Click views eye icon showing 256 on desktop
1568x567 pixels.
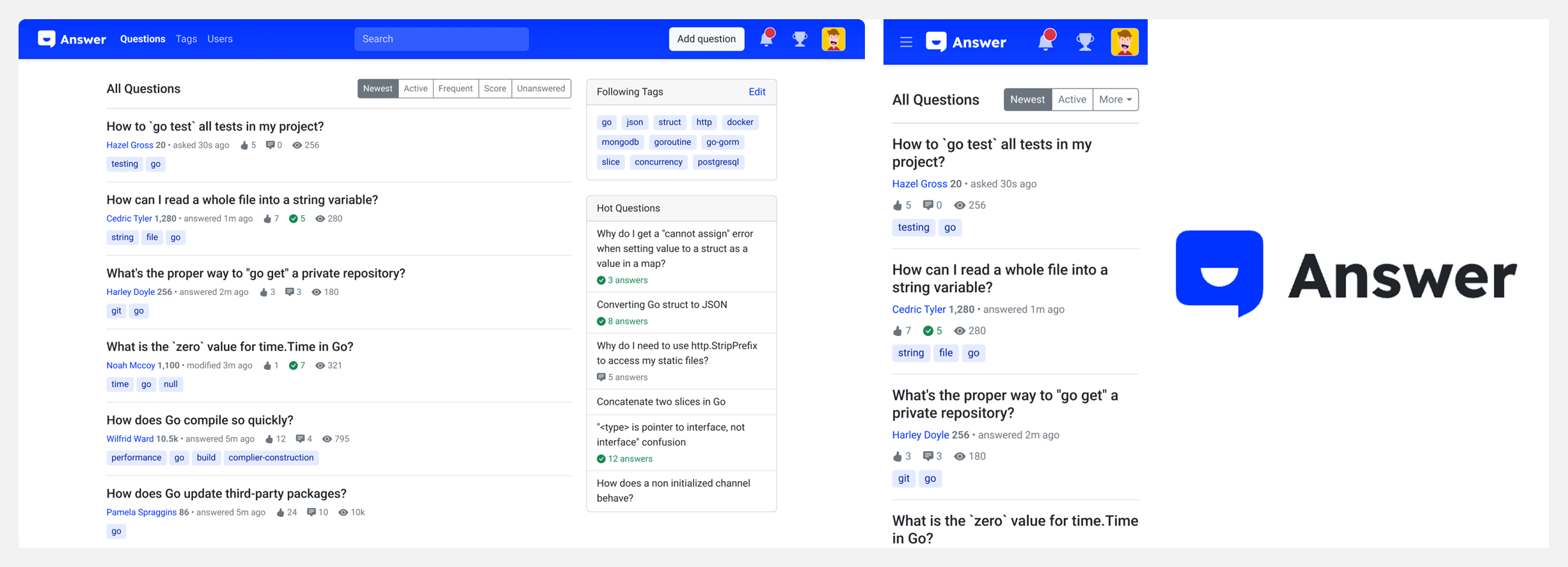click(297, 145)
